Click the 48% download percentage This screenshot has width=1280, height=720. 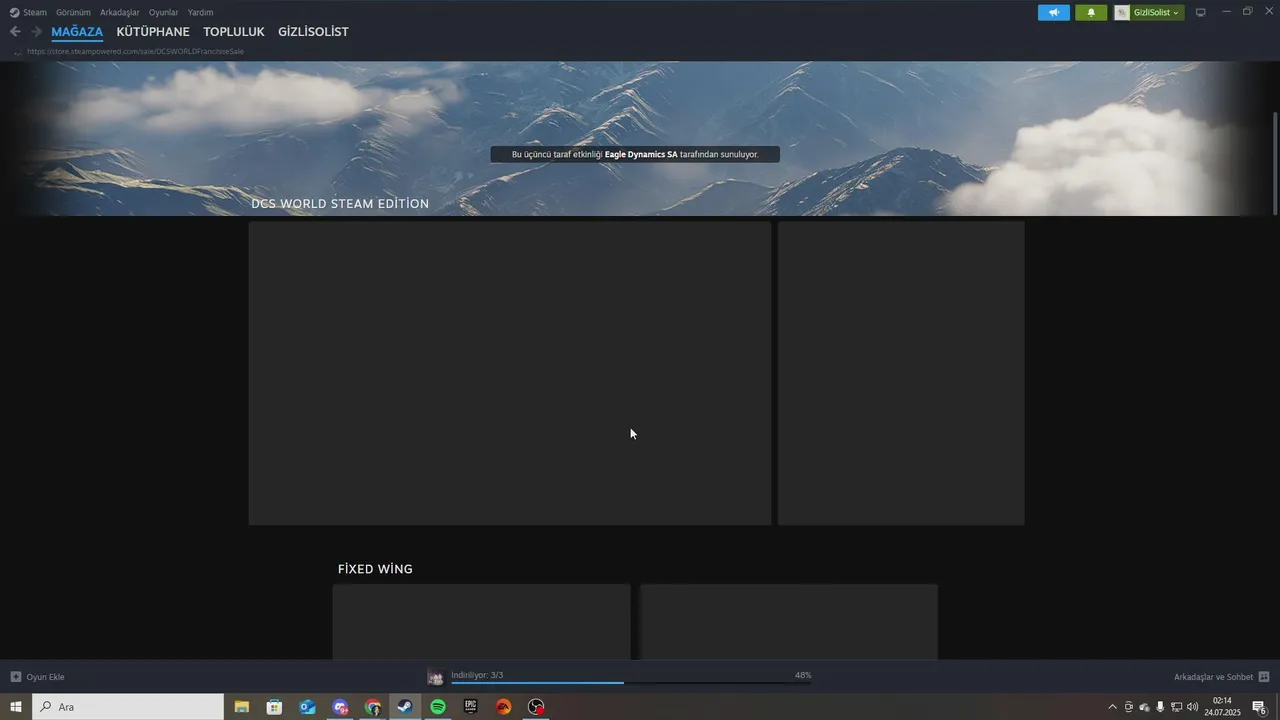[x=803, y=675]
